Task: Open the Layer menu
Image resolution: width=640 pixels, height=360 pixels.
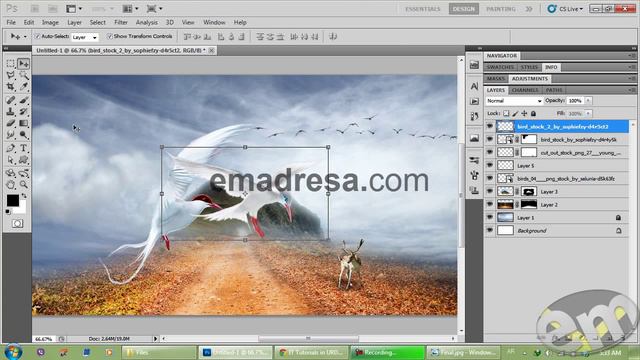Action: coord(74,22)
